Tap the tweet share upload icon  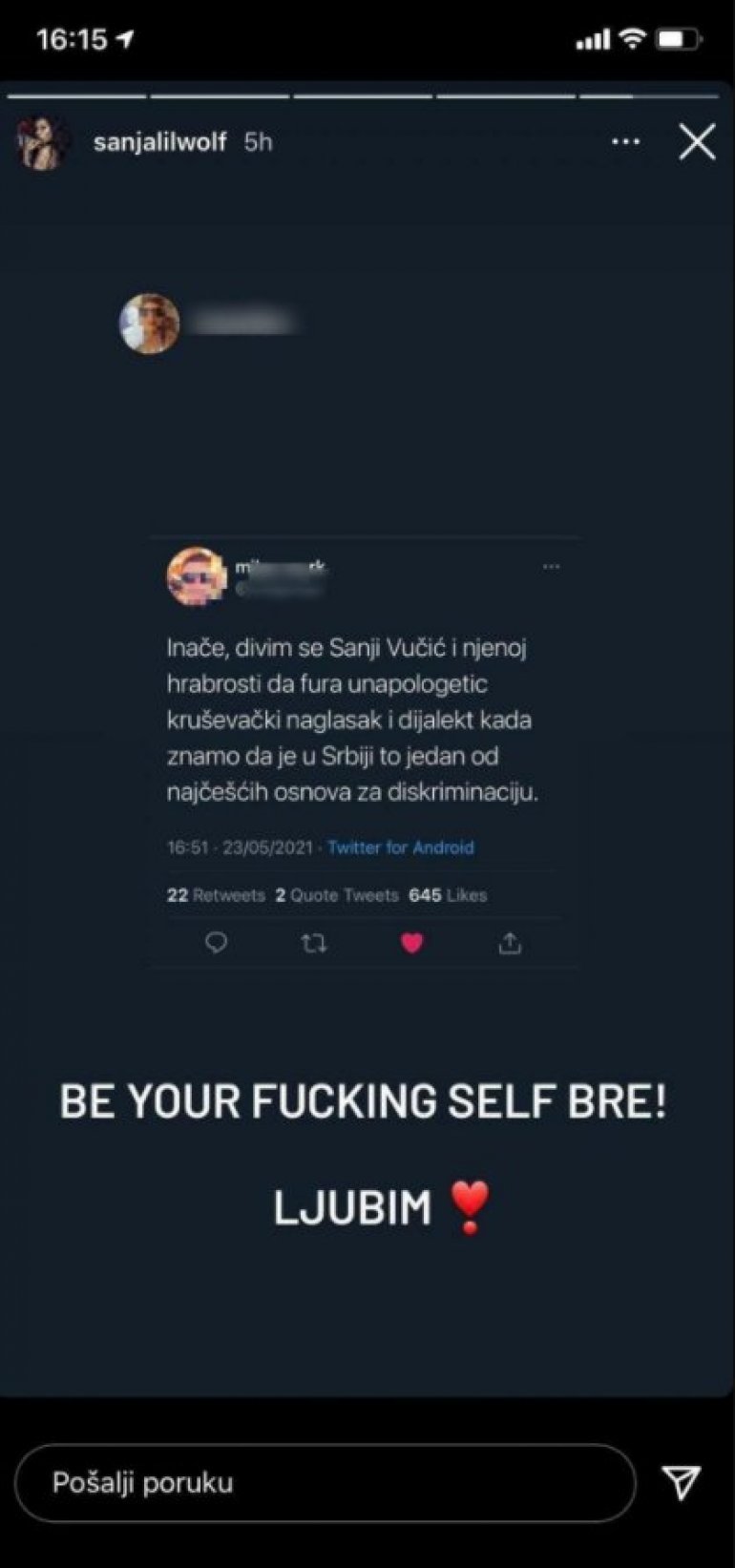510,943
